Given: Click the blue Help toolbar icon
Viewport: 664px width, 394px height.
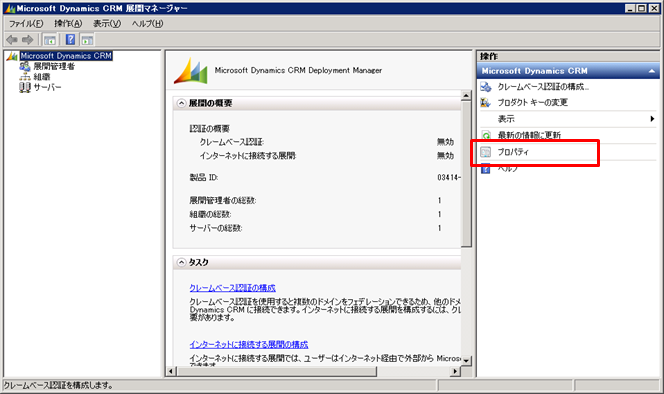Looking at the screenshot, I should click(70, 40).
